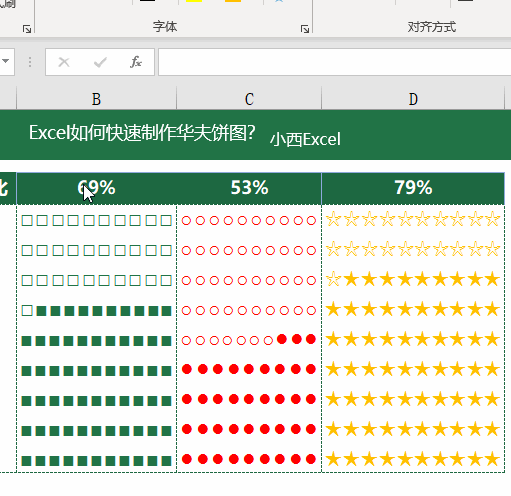
Task: Click the 对齐方式 group label
Action: click(432, 27)
